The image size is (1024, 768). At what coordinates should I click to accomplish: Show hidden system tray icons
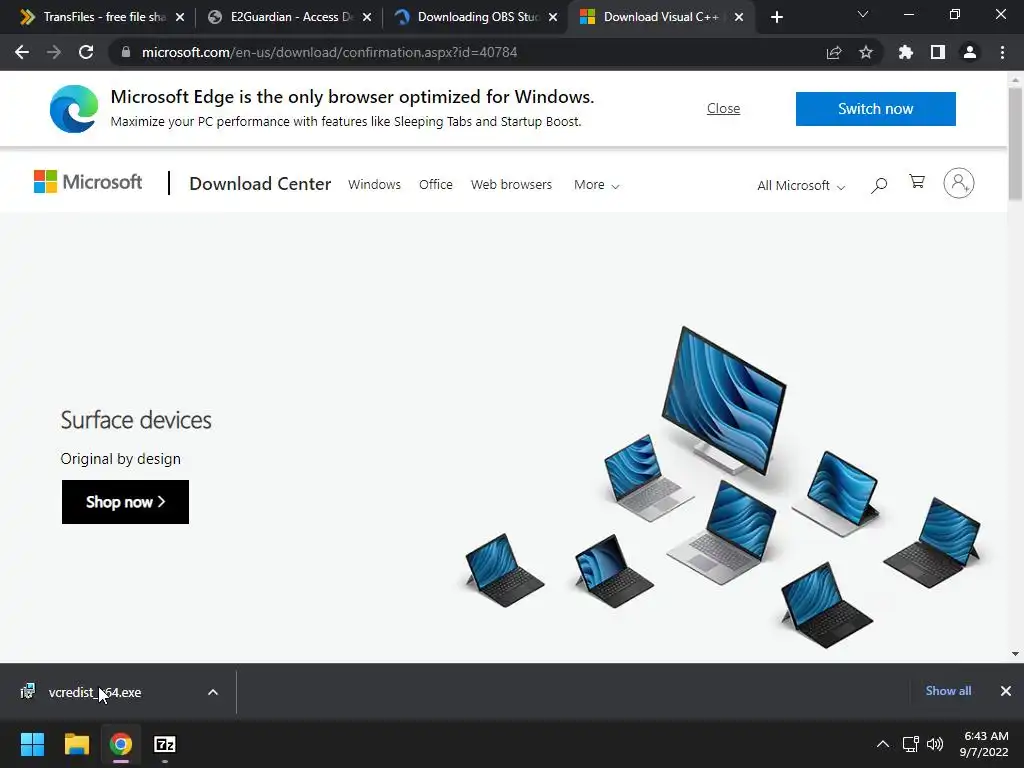click(x=883, y=744)
